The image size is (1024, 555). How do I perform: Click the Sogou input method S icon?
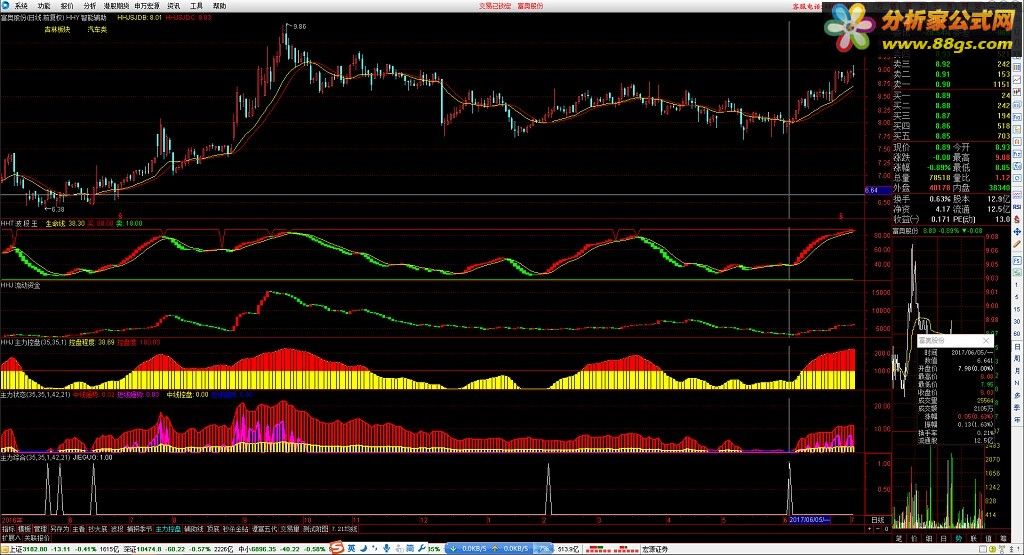point(337,548)
